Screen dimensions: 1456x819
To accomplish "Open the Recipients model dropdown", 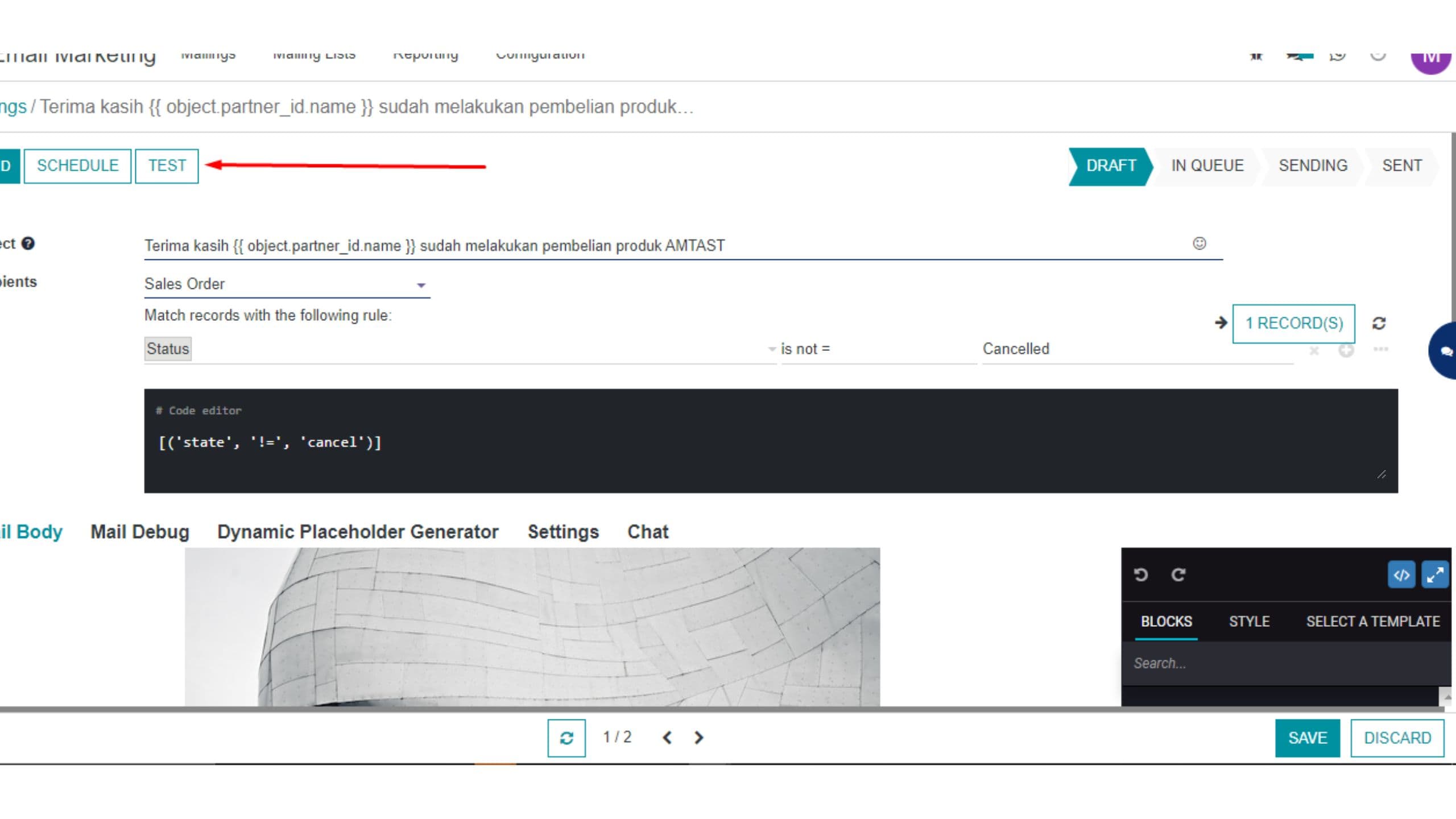I will (287, 284).
